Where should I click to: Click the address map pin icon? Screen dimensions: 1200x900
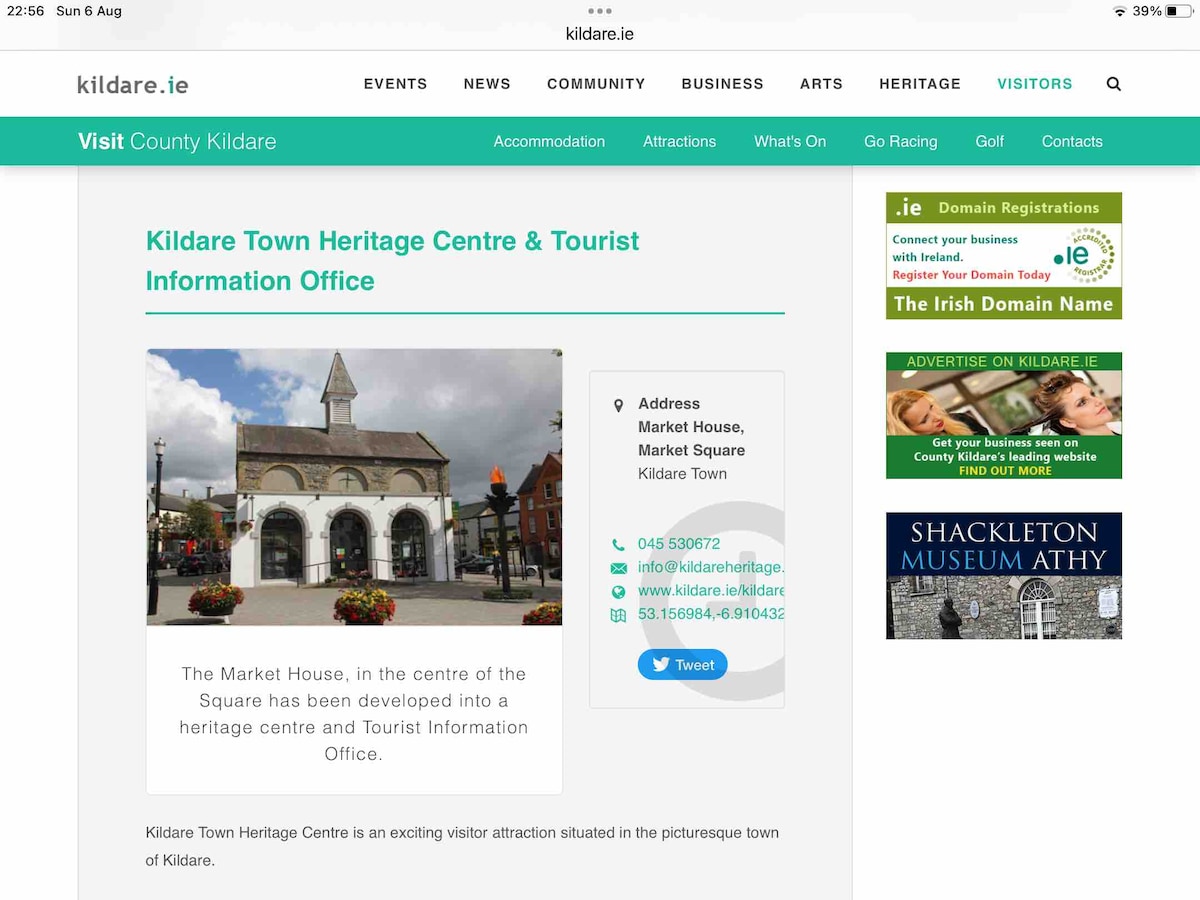coord(618,406)
